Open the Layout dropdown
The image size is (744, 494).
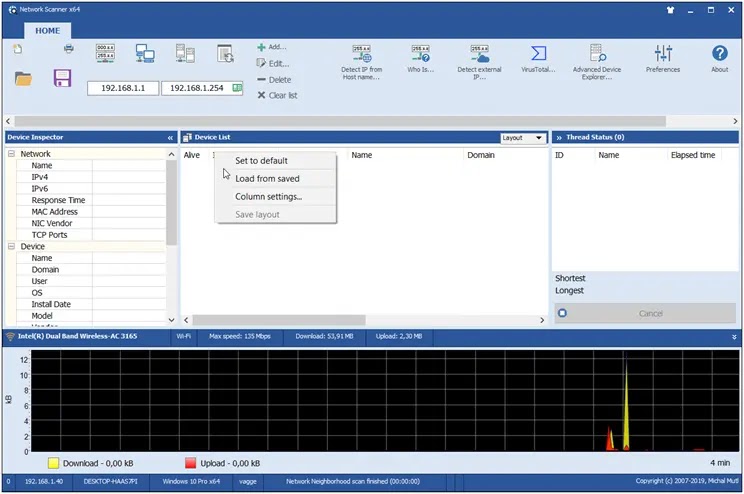(522, 138)
